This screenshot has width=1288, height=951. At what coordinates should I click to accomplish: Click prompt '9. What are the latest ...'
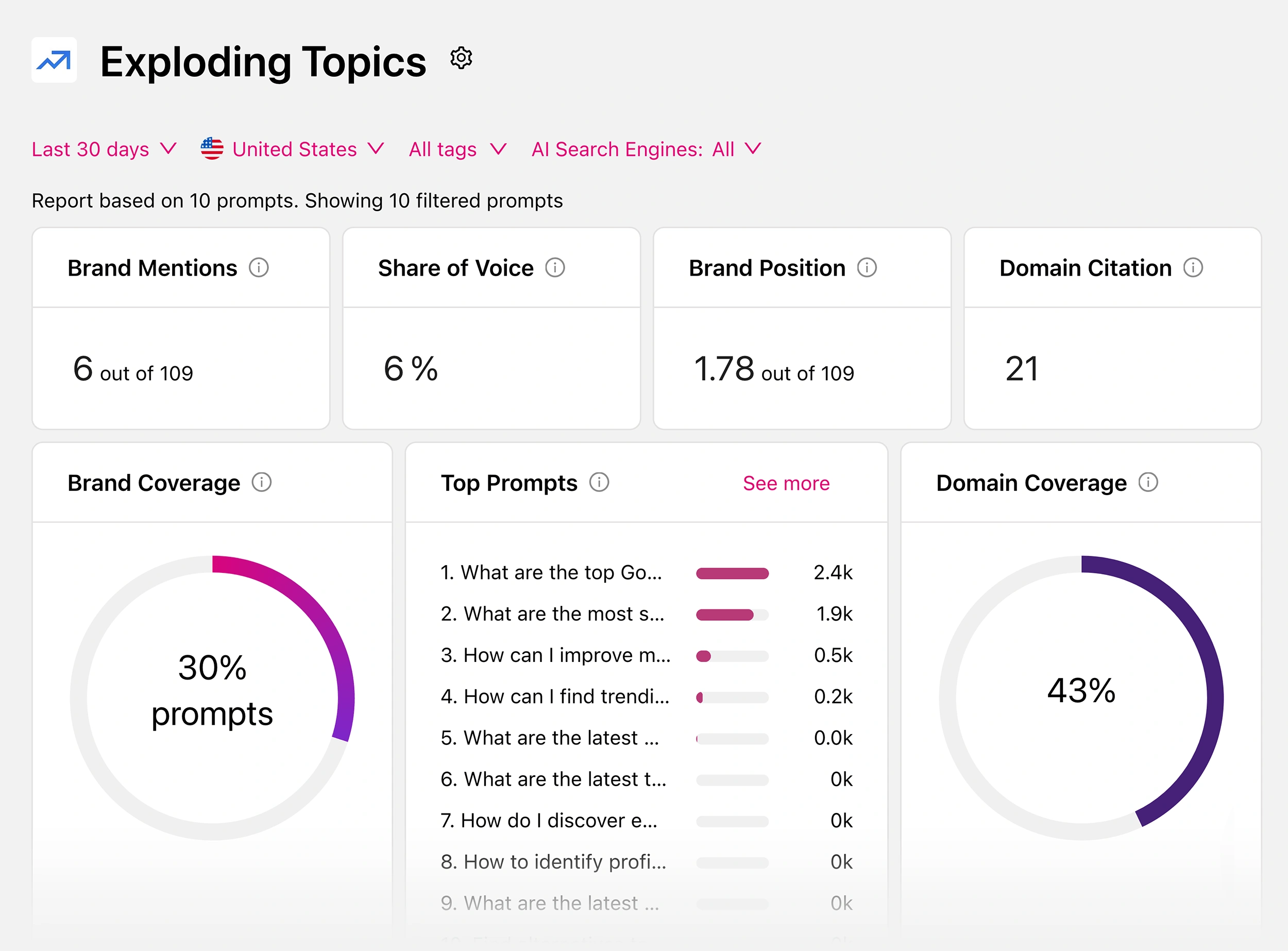point(550,903)
